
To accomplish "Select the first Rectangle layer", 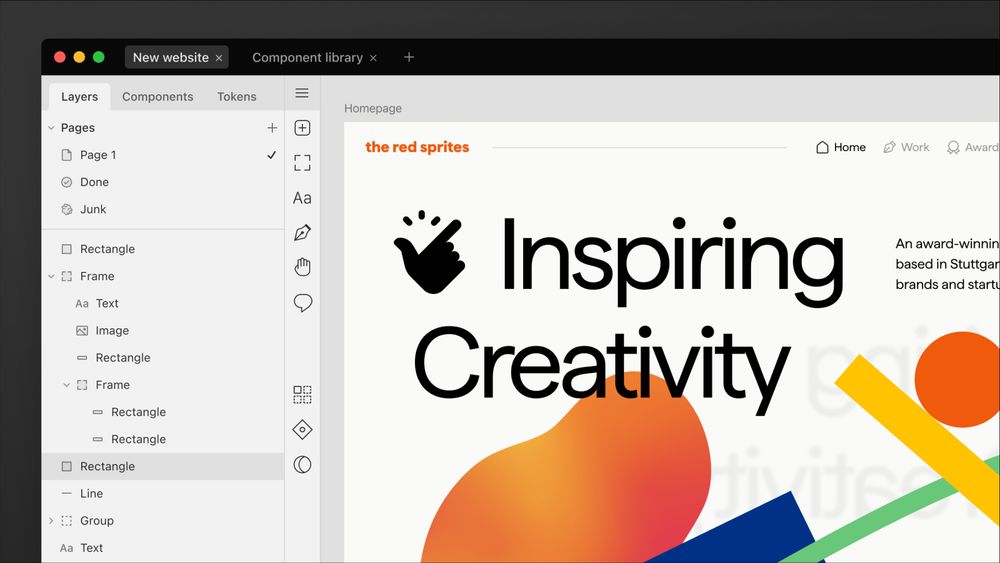I will point(163,249).
